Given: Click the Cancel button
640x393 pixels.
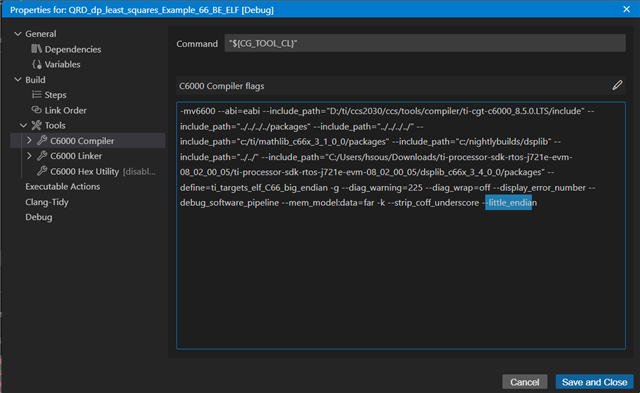Looking at the screenshot, I should [x=524, y=382].
